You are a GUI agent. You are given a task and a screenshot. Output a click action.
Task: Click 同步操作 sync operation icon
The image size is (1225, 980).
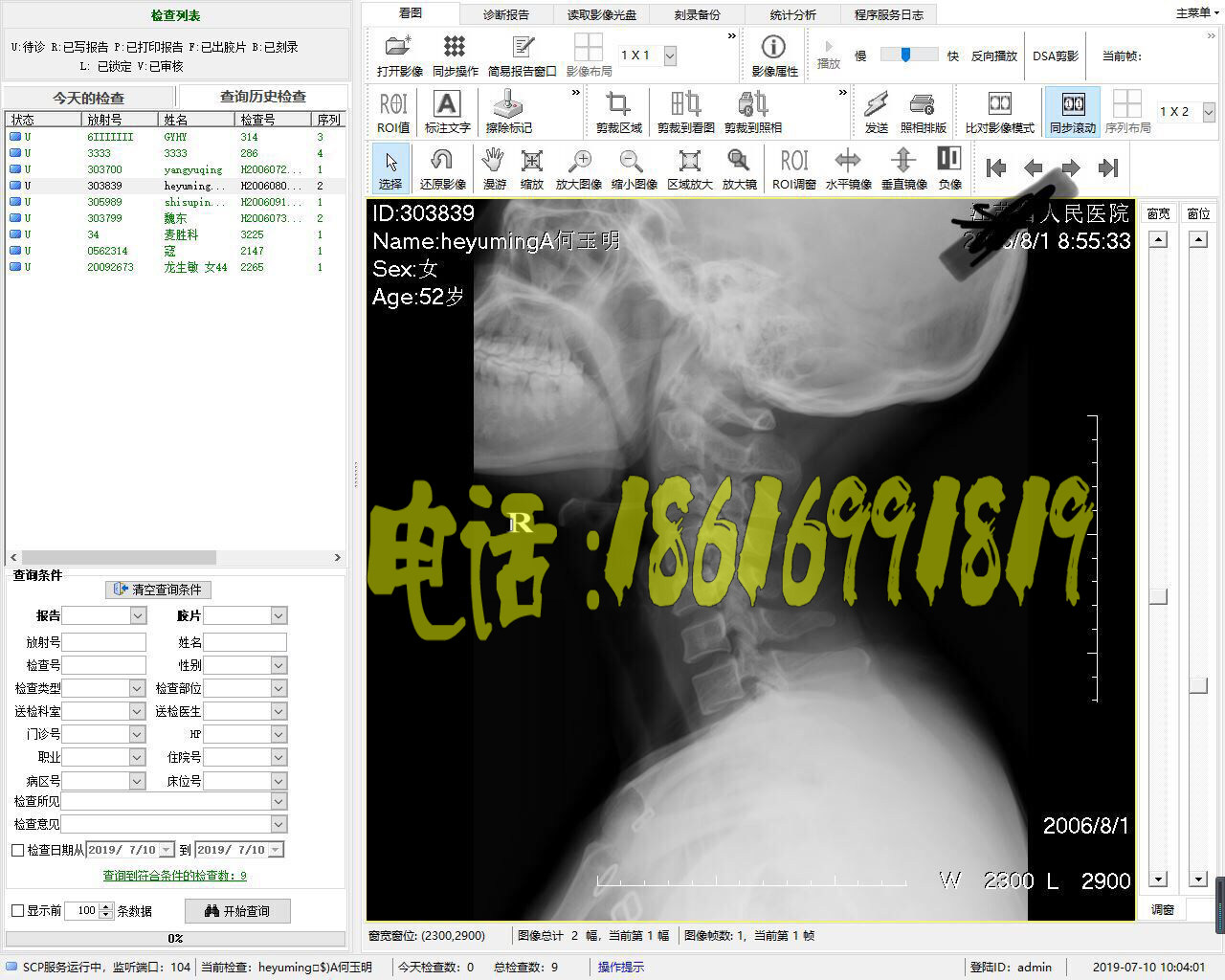click(x=455, y=56)
